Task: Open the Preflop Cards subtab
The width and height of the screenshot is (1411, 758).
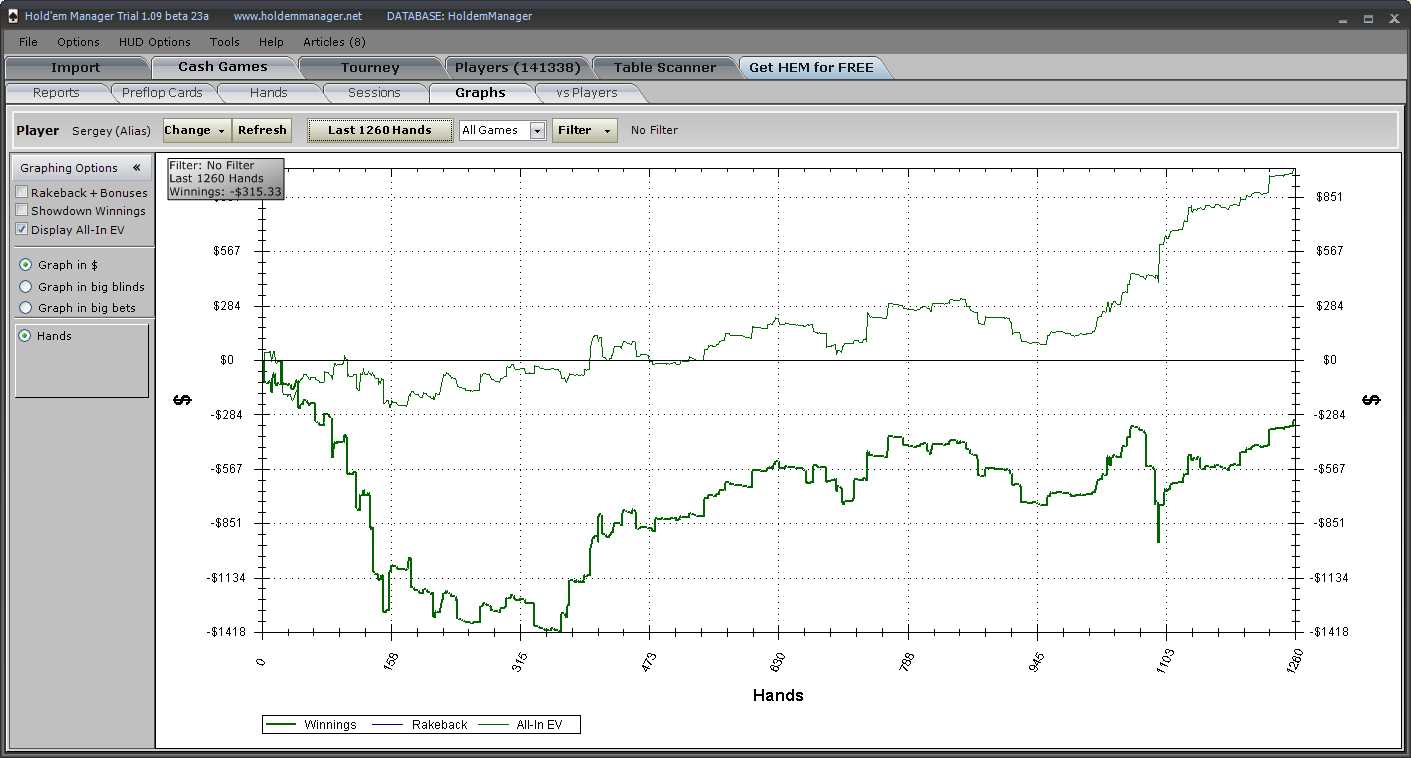Action: point(162,93)
